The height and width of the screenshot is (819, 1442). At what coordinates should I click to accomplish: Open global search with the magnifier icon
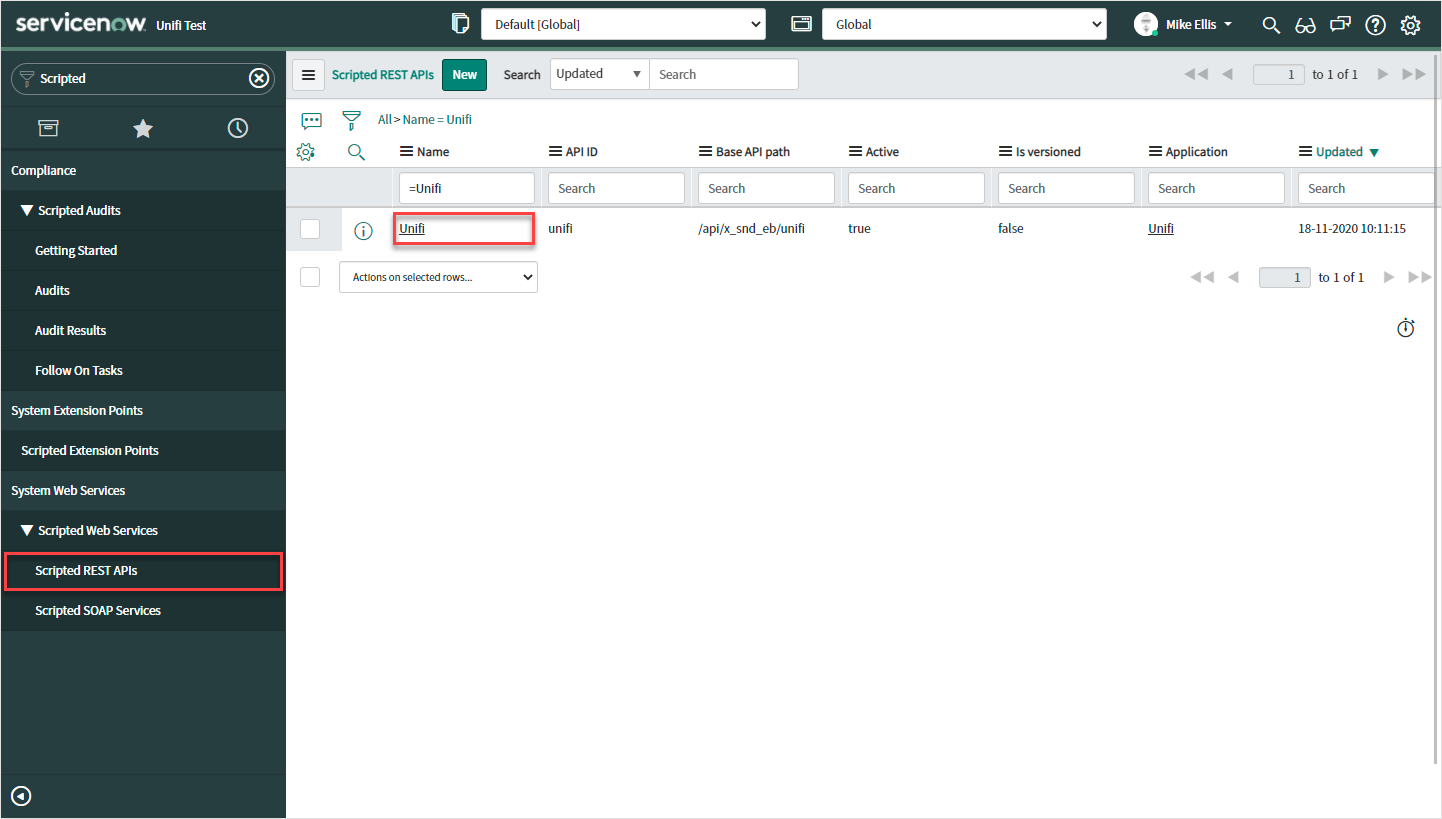(1271, 25)
